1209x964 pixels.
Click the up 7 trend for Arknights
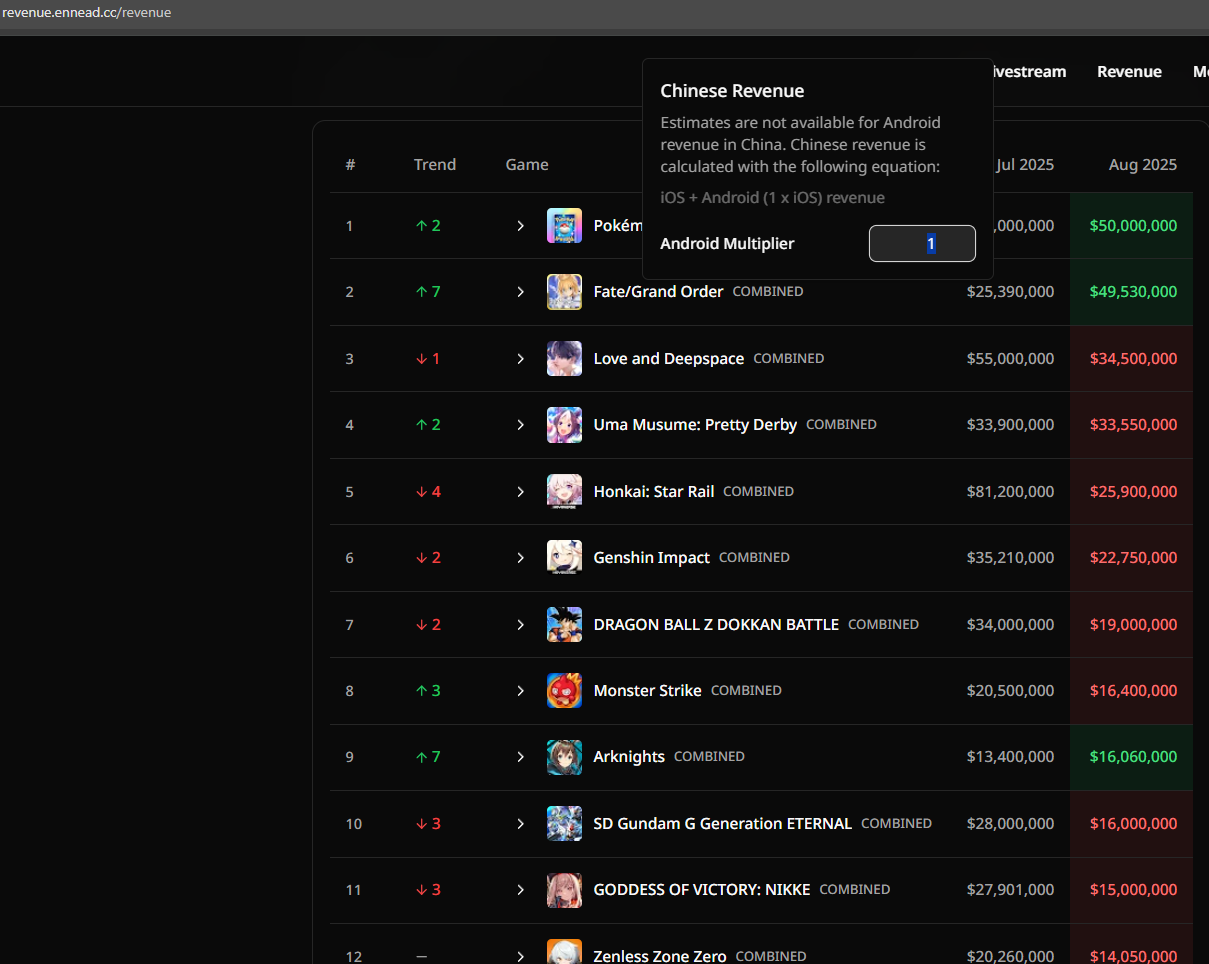tap(428, 757)
